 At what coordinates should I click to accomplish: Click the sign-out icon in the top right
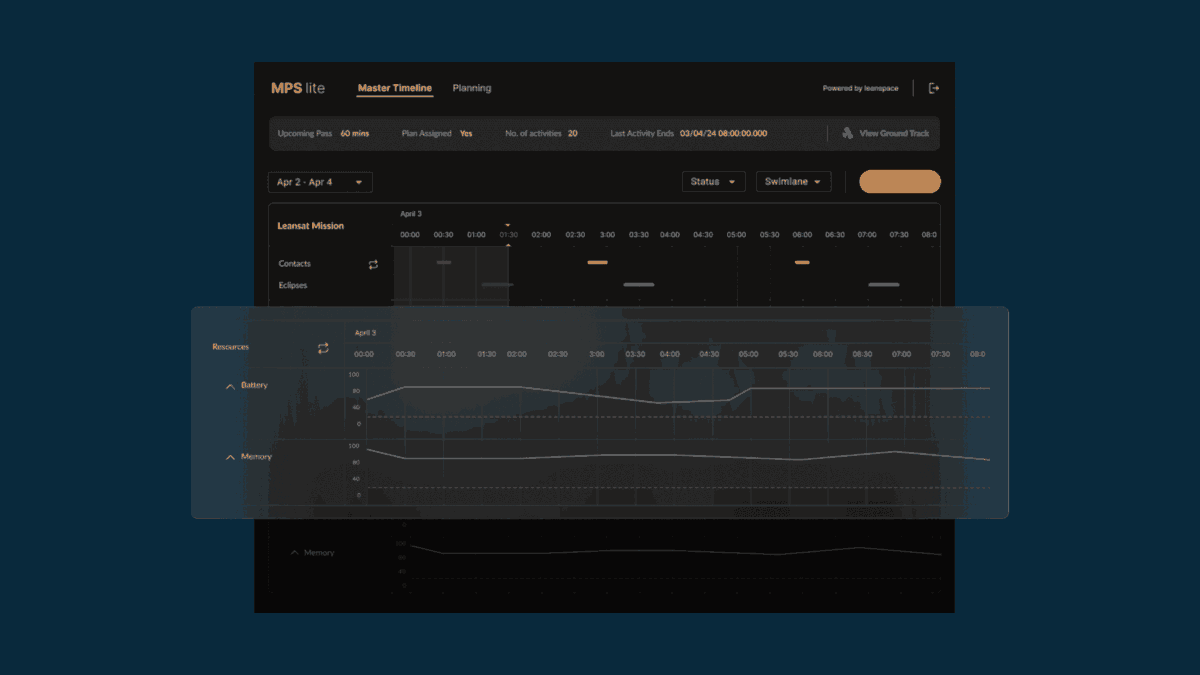pyautogui.click(x=933, y=88)
